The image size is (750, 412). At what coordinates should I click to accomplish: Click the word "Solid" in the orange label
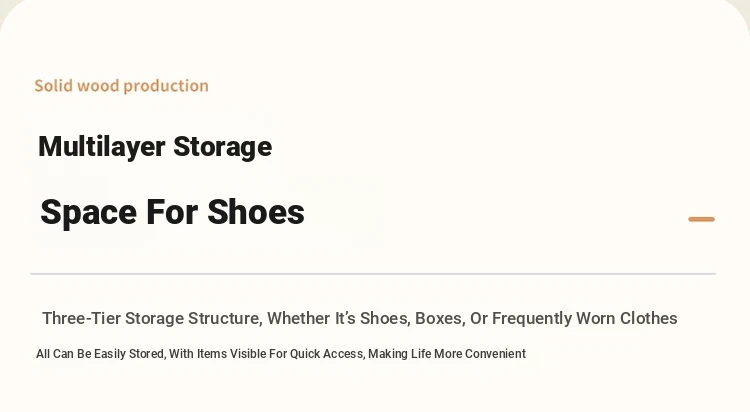(53, 86)
